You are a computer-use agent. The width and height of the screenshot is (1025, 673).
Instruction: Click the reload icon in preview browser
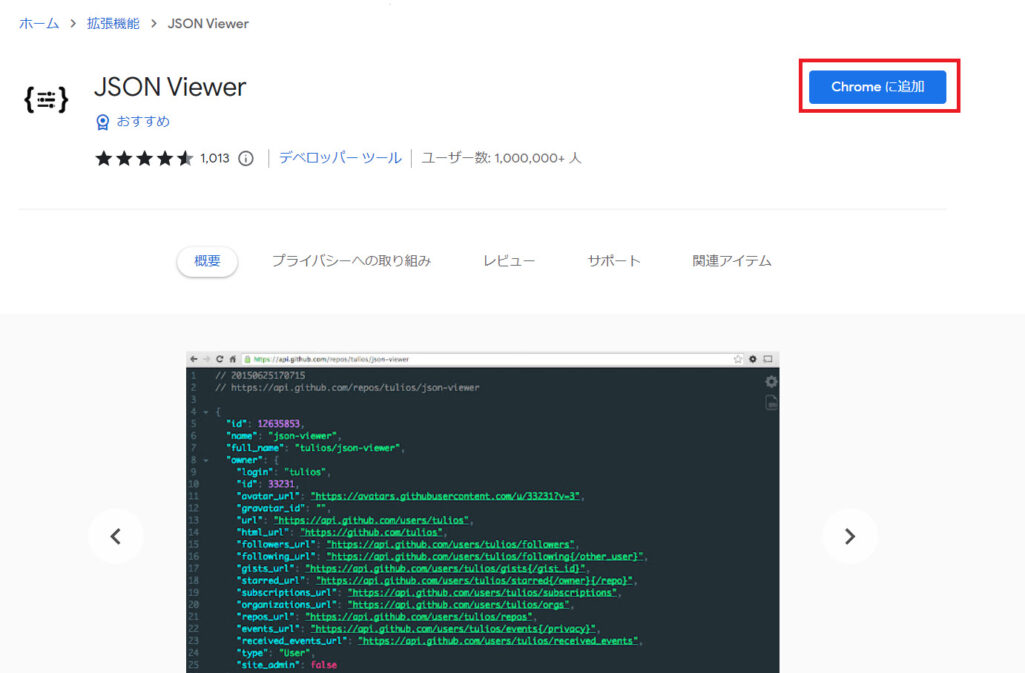click(x=220, y=359)
